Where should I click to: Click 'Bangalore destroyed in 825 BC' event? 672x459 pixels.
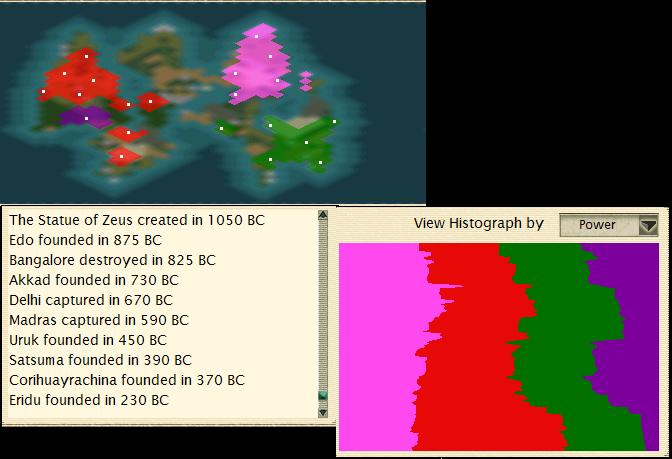coord(112,260)
